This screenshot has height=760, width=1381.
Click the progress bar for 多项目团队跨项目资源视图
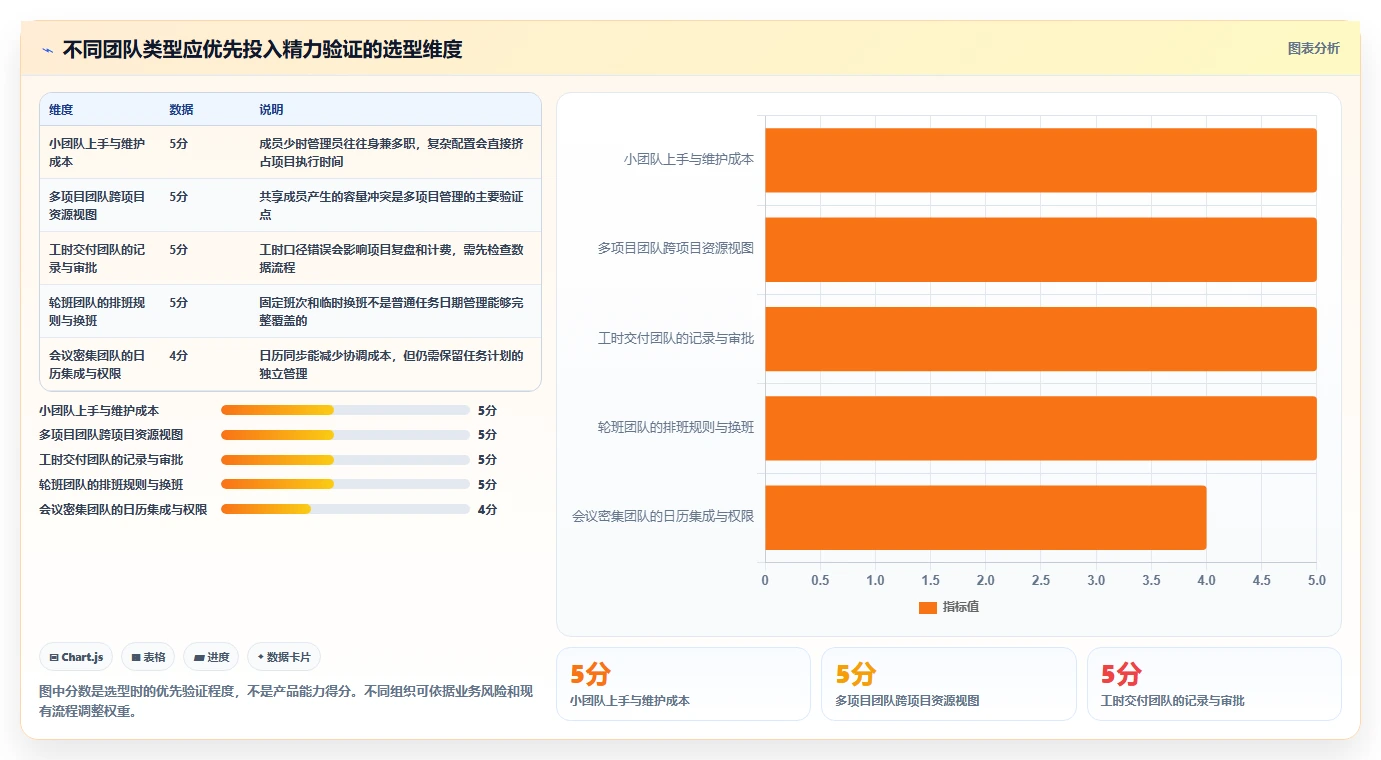pyautogui.click(x=345, y=435)
